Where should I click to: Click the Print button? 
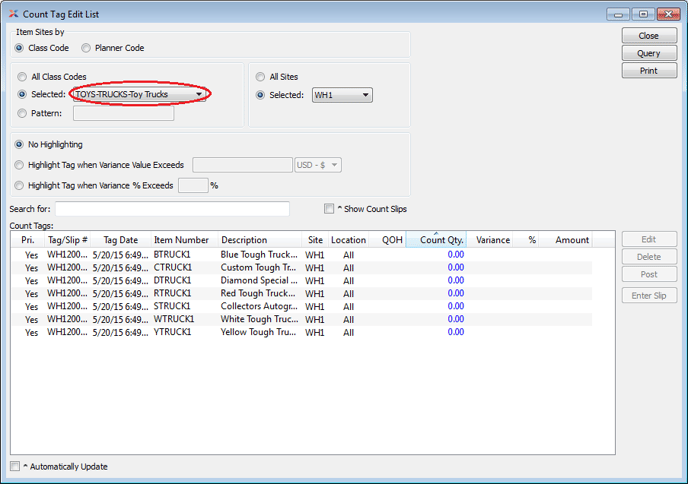(x=648, y=71)
